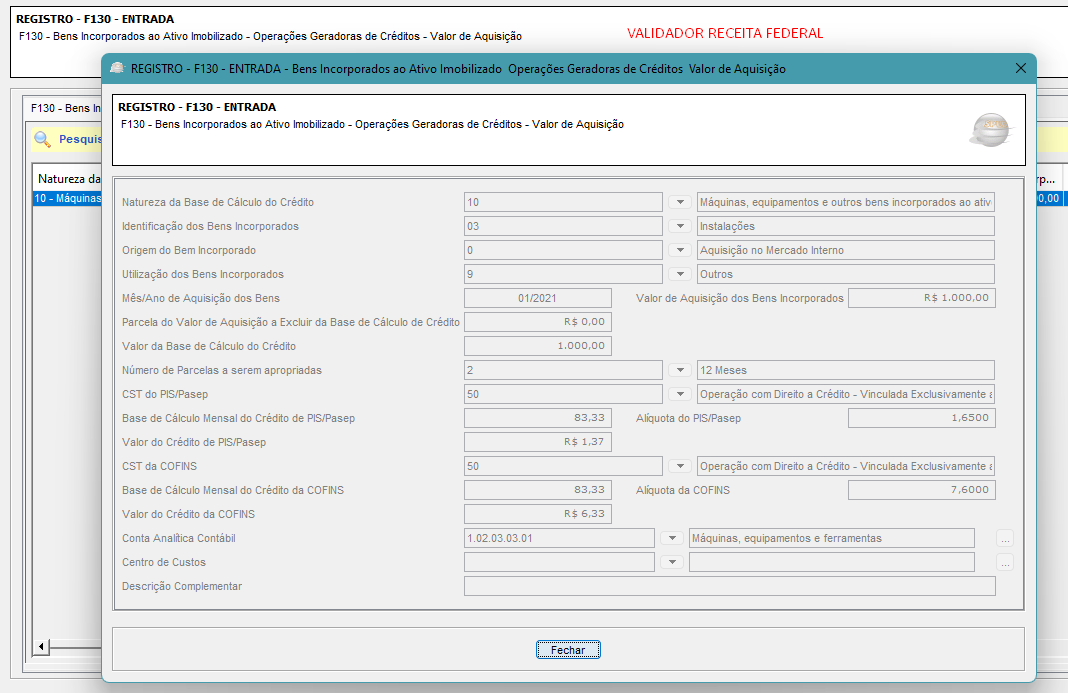Image resolution: width=1068 pixels, height=693 pixels.
Task: Open Utilização dos Bens Incorporados dropdown
Action: (680, 274)
